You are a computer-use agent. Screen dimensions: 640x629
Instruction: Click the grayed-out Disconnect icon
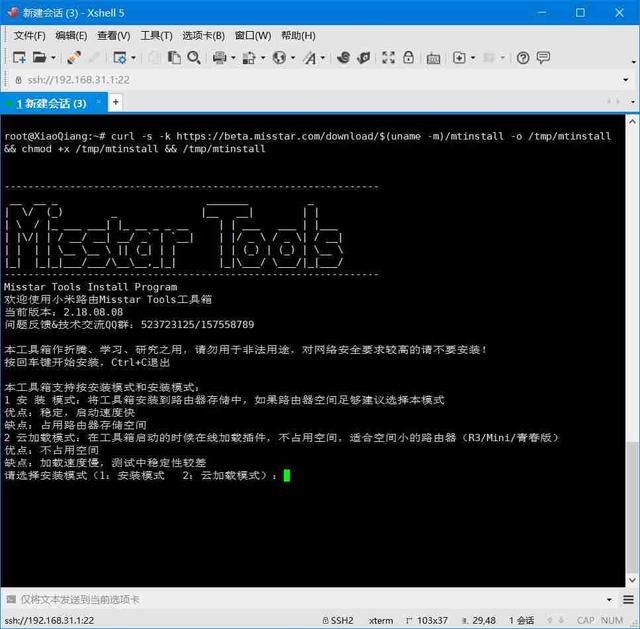pos(94,58)
